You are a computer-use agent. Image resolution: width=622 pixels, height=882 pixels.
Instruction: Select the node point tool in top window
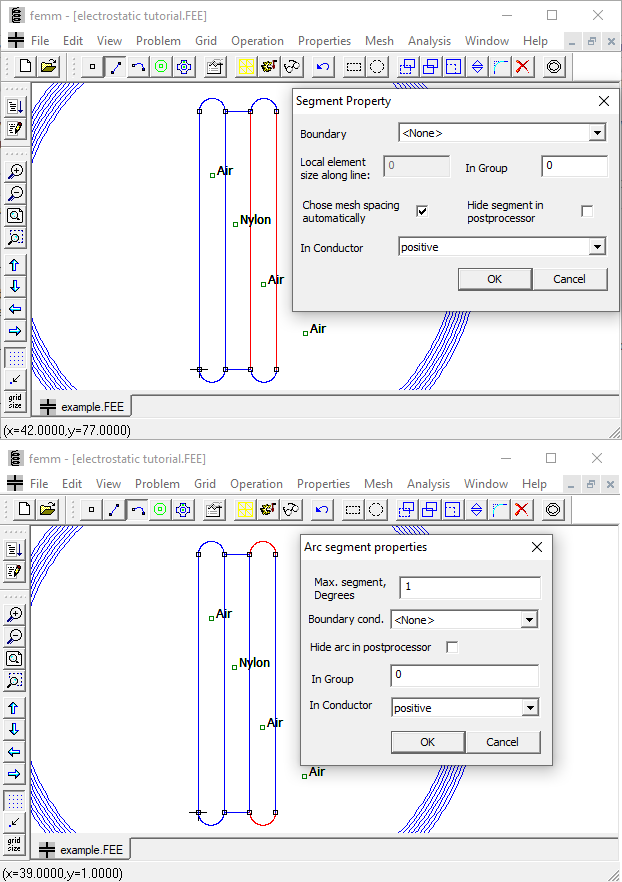(92, 67)
